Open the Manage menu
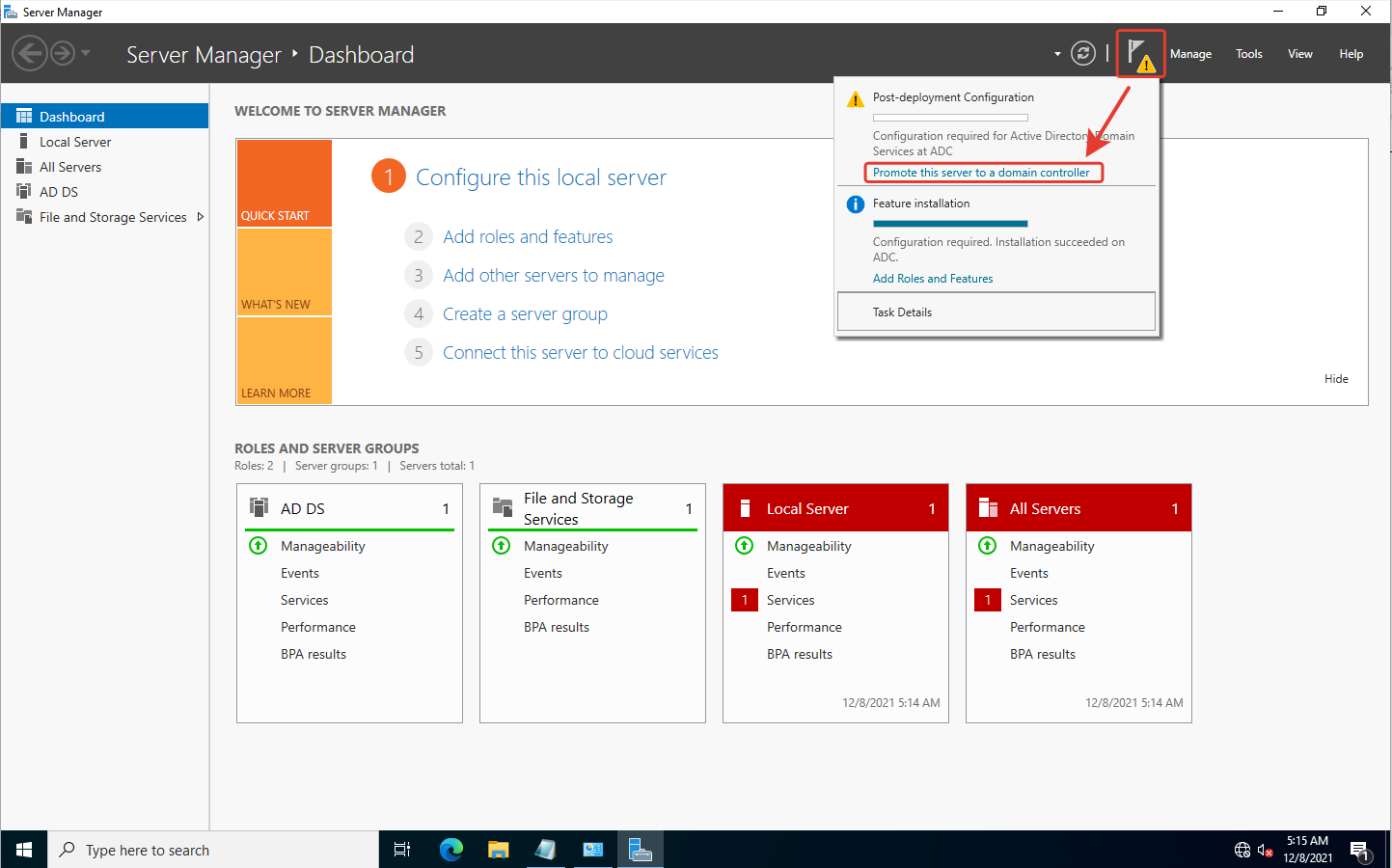The image size is (1392, 868). (x=1190, y=54)
